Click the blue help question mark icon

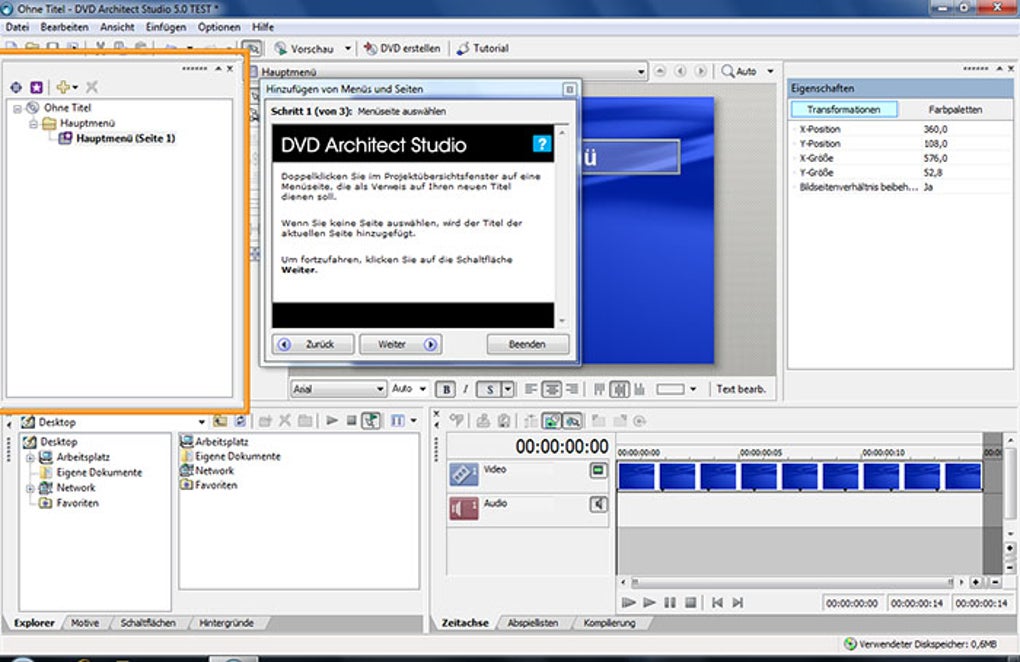[x=541, y=144]
